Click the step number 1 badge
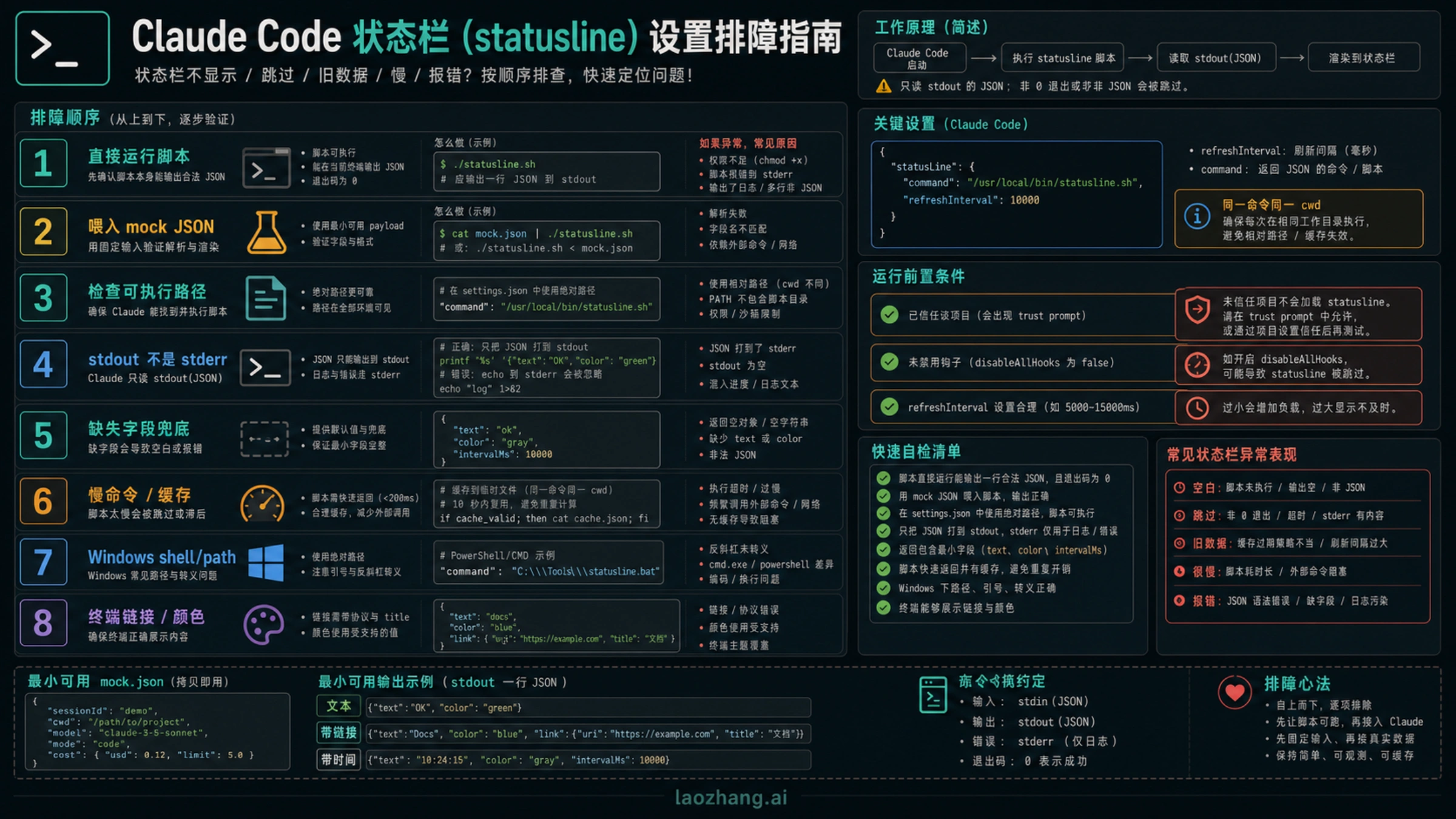 tap(43, 163)
